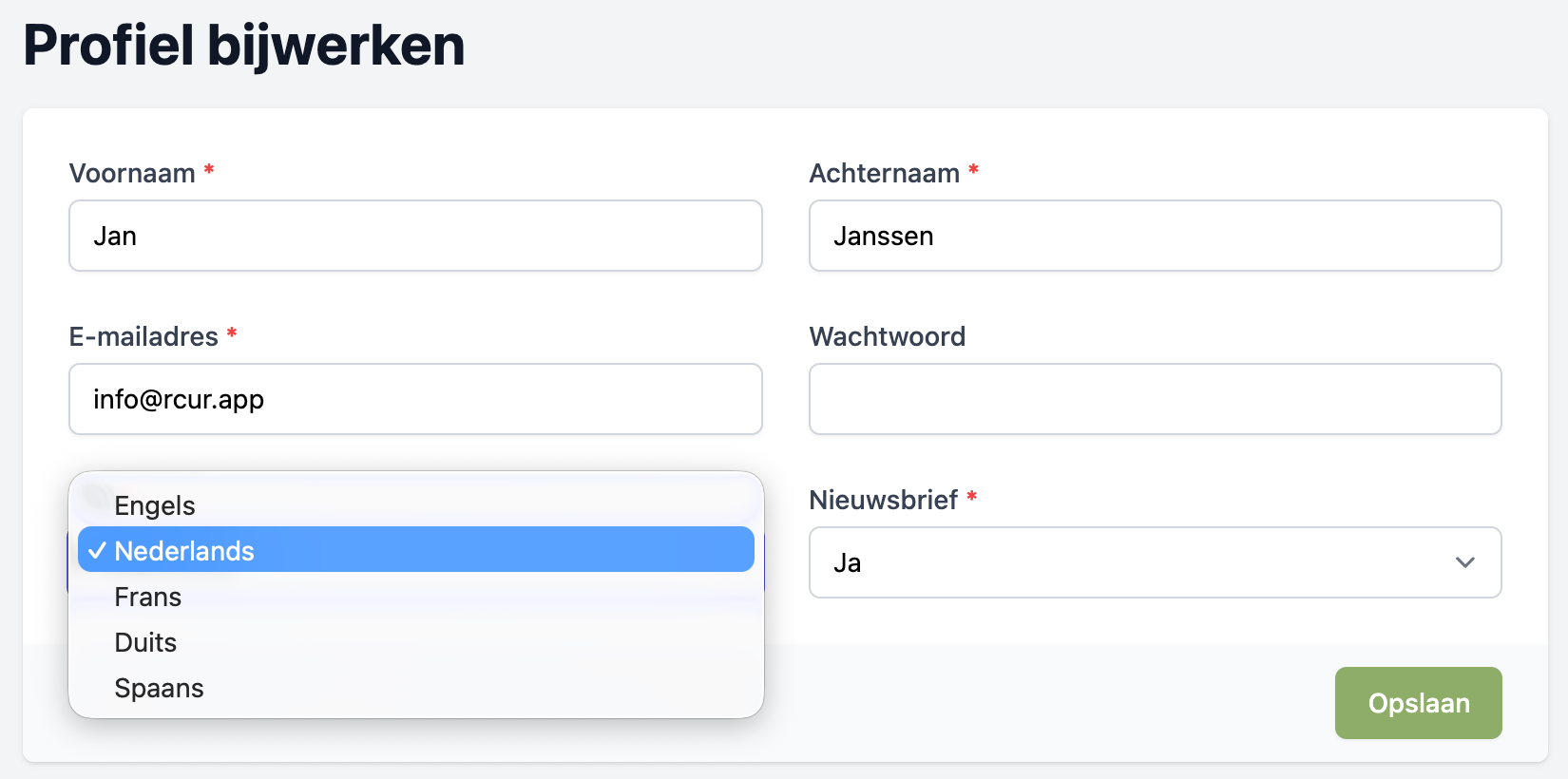The image size is (1568, 779).
Task: Click the Nieuwsbrief label text
Action: tap(883, 500)
